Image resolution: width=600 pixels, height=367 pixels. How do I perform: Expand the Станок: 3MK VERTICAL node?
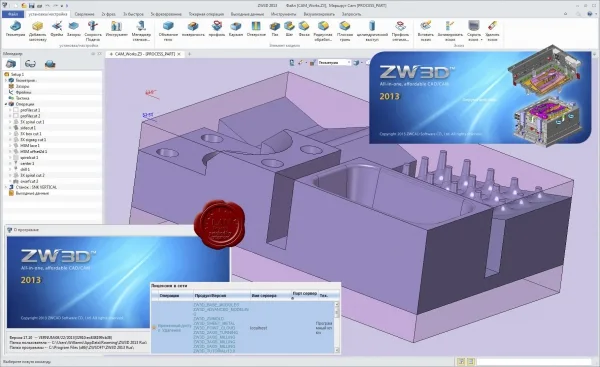pyautogui.click(x=6, y=187)
